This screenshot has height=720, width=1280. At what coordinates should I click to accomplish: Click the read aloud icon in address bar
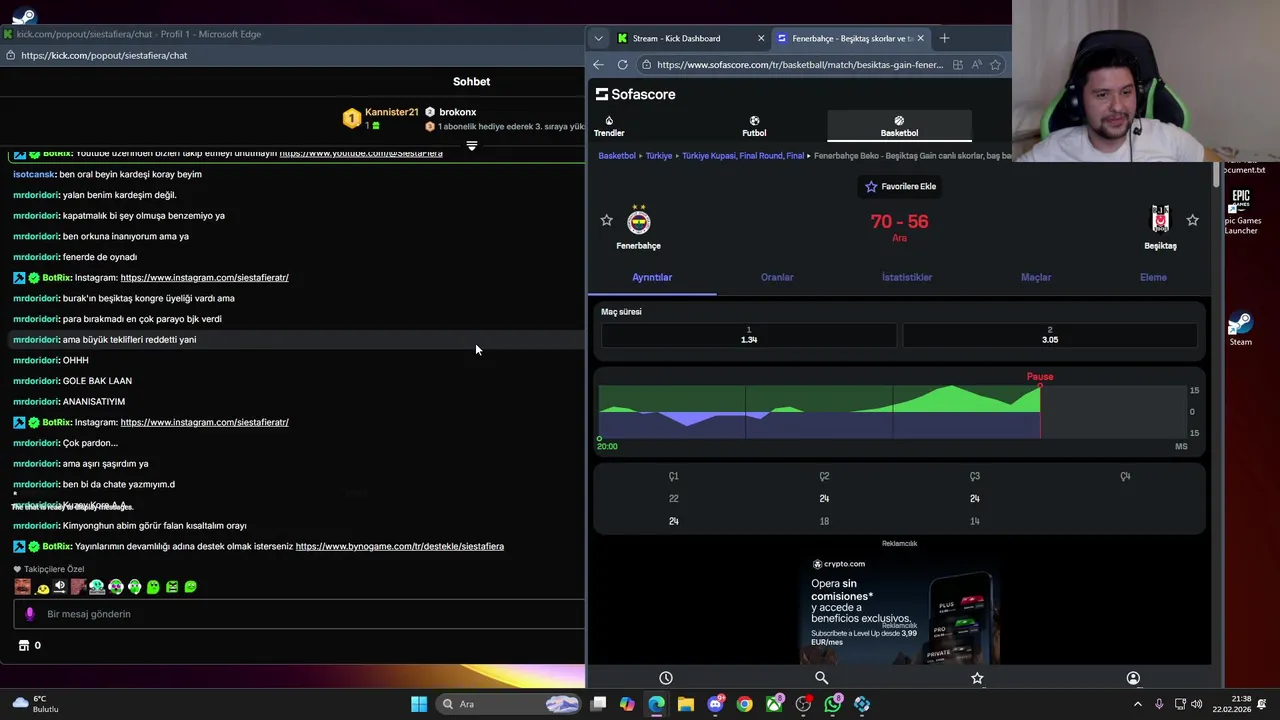pyautogui.click(x=977, y=65)
